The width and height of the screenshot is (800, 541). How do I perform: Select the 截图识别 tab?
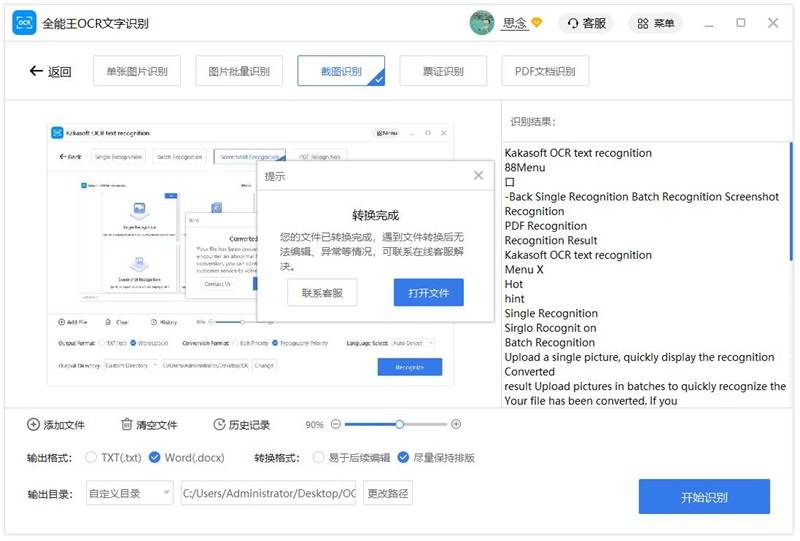341,71
